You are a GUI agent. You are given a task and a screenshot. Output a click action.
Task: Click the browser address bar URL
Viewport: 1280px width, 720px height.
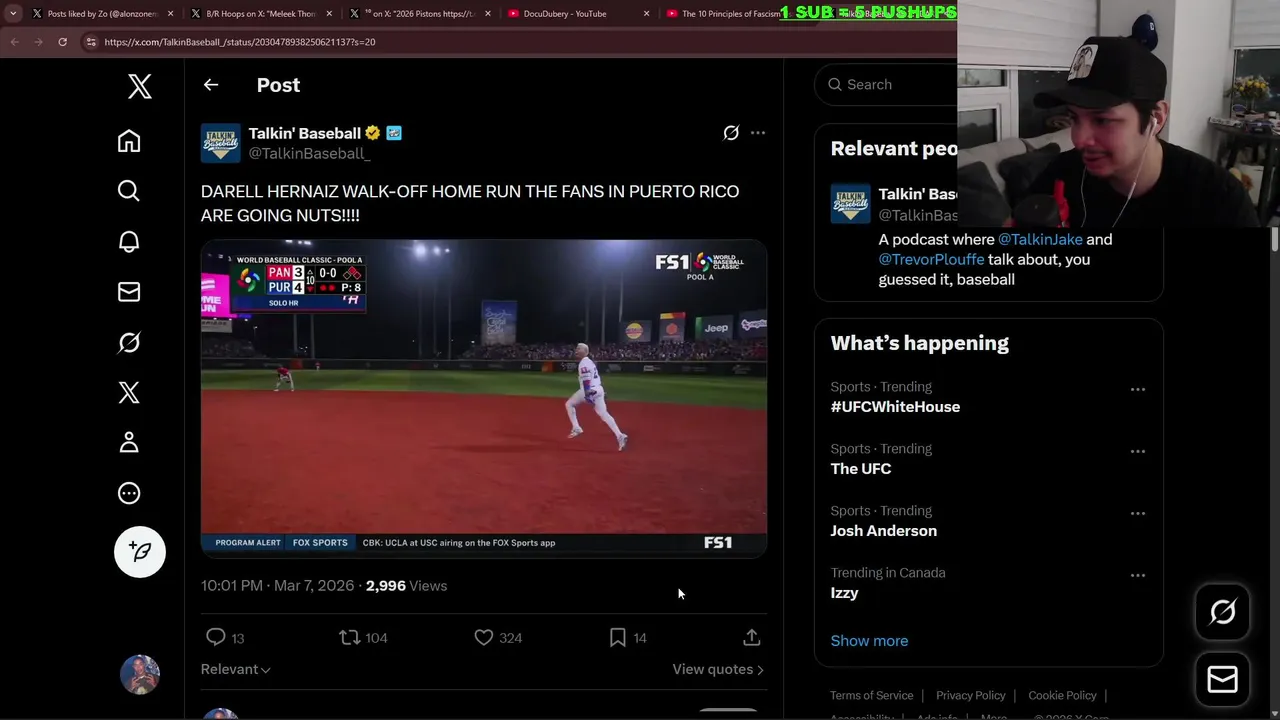pyautogui.click(x=240, y=42)
